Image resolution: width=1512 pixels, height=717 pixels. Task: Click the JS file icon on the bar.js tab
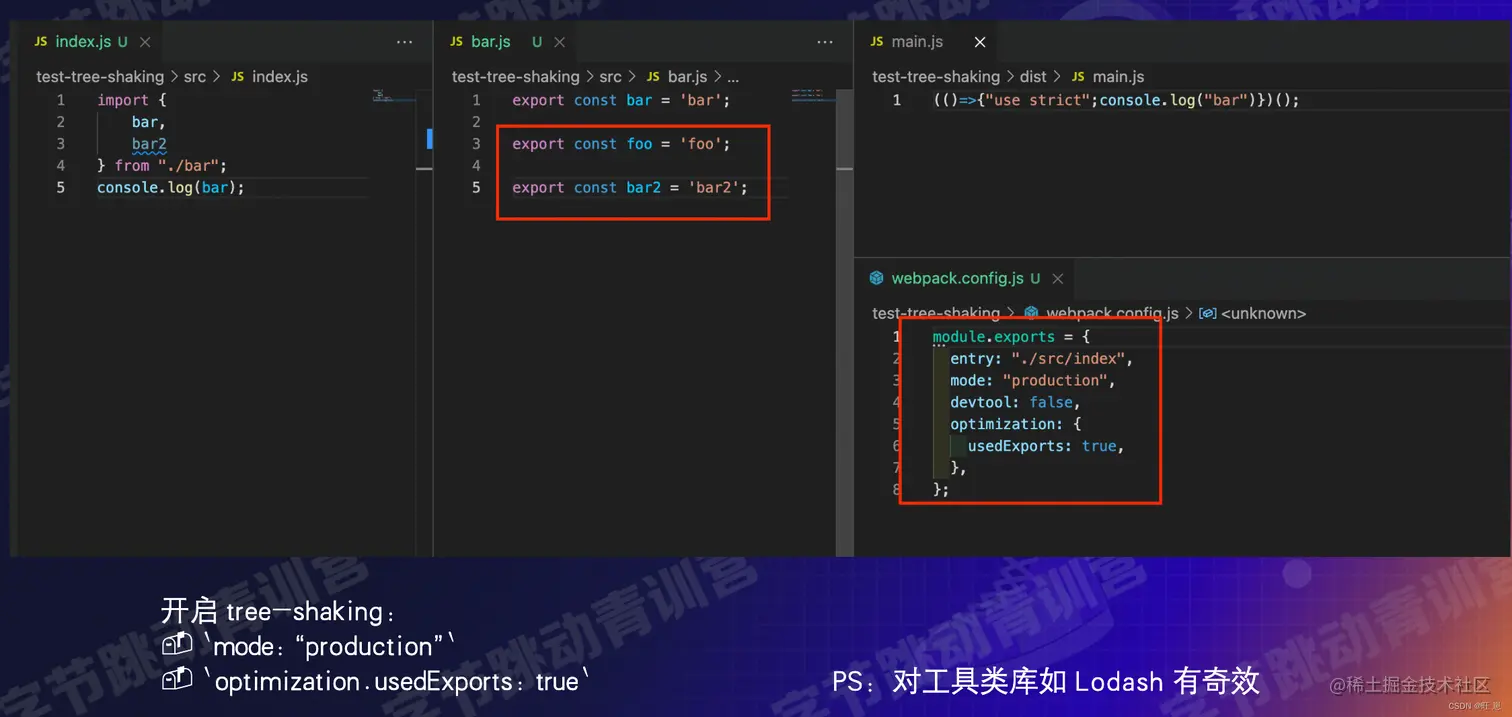pyautogui.click(x=457, y=42)
